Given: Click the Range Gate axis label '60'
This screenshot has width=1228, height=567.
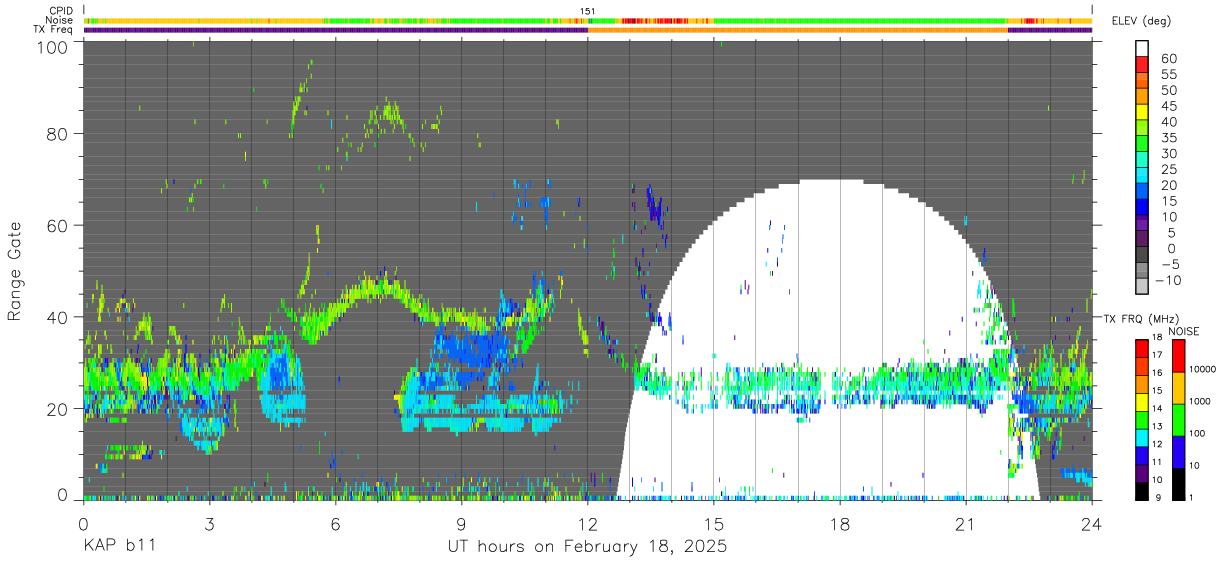Looking at the screenshot, I should pyautogui.click(x=57, y=226).
